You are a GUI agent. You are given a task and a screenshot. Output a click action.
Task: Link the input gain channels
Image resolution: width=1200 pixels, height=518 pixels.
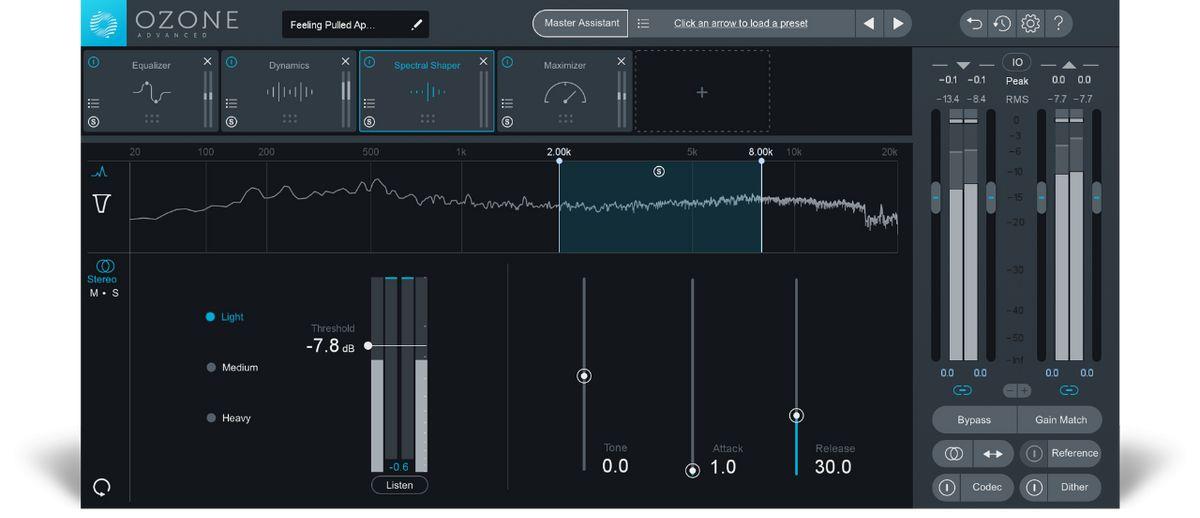[x=963, y=390]
